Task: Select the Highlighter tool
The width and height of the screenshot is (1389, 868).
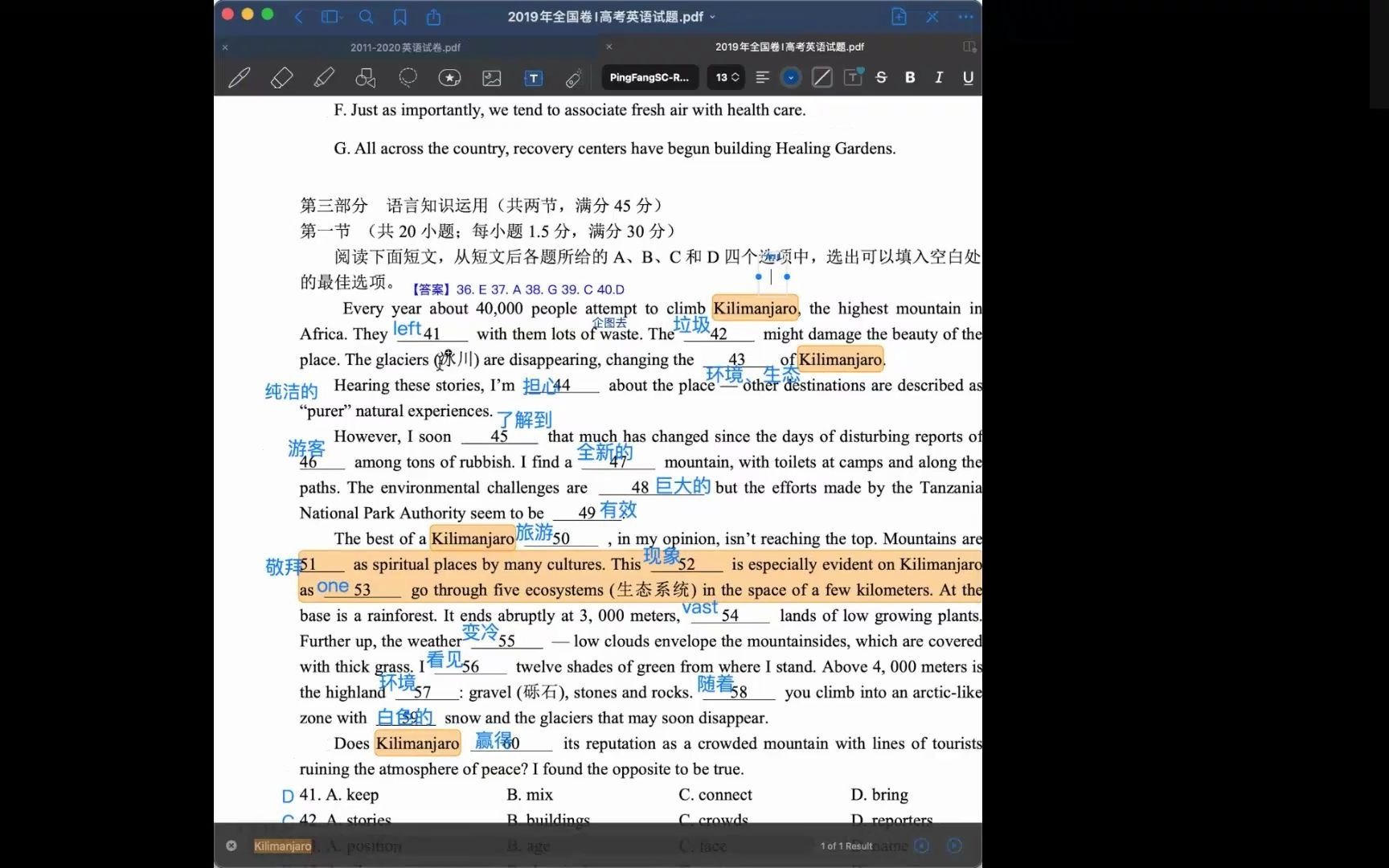Action: point(324,78)
